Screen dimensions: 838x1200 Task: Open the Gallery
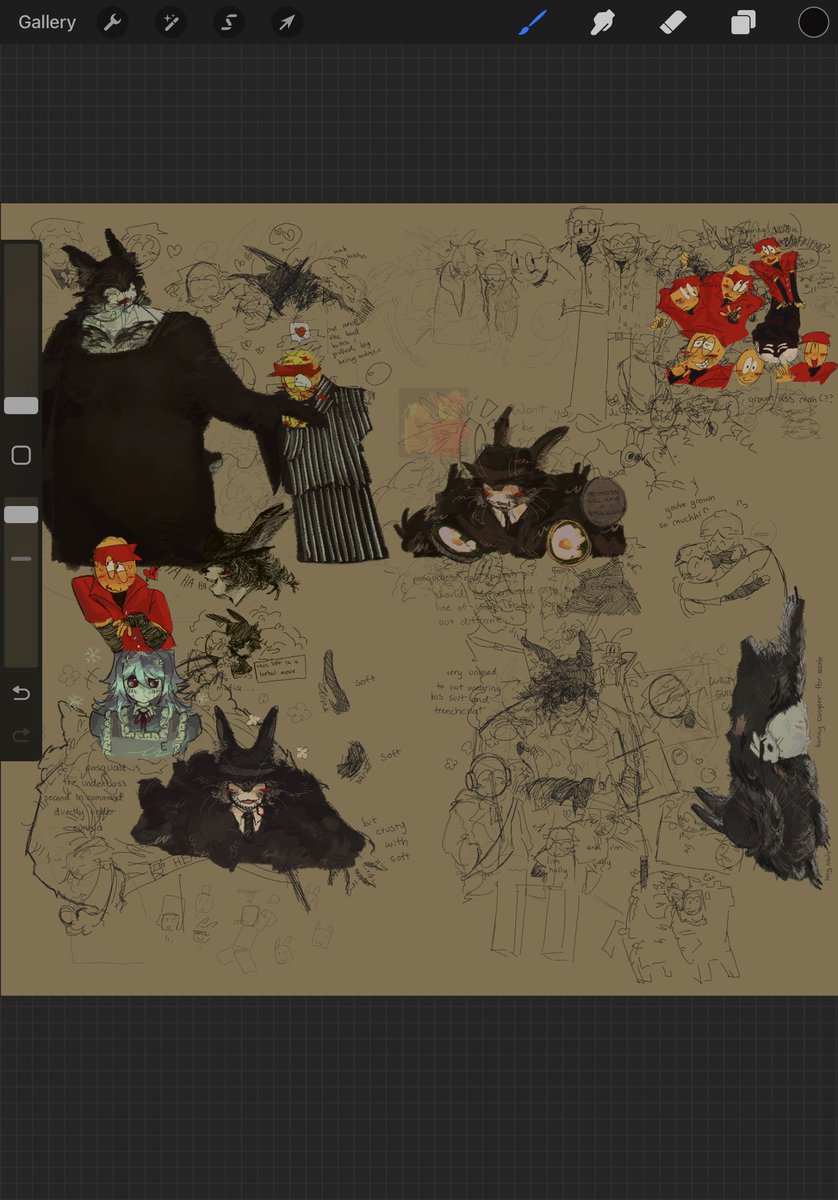pos(47,22)
